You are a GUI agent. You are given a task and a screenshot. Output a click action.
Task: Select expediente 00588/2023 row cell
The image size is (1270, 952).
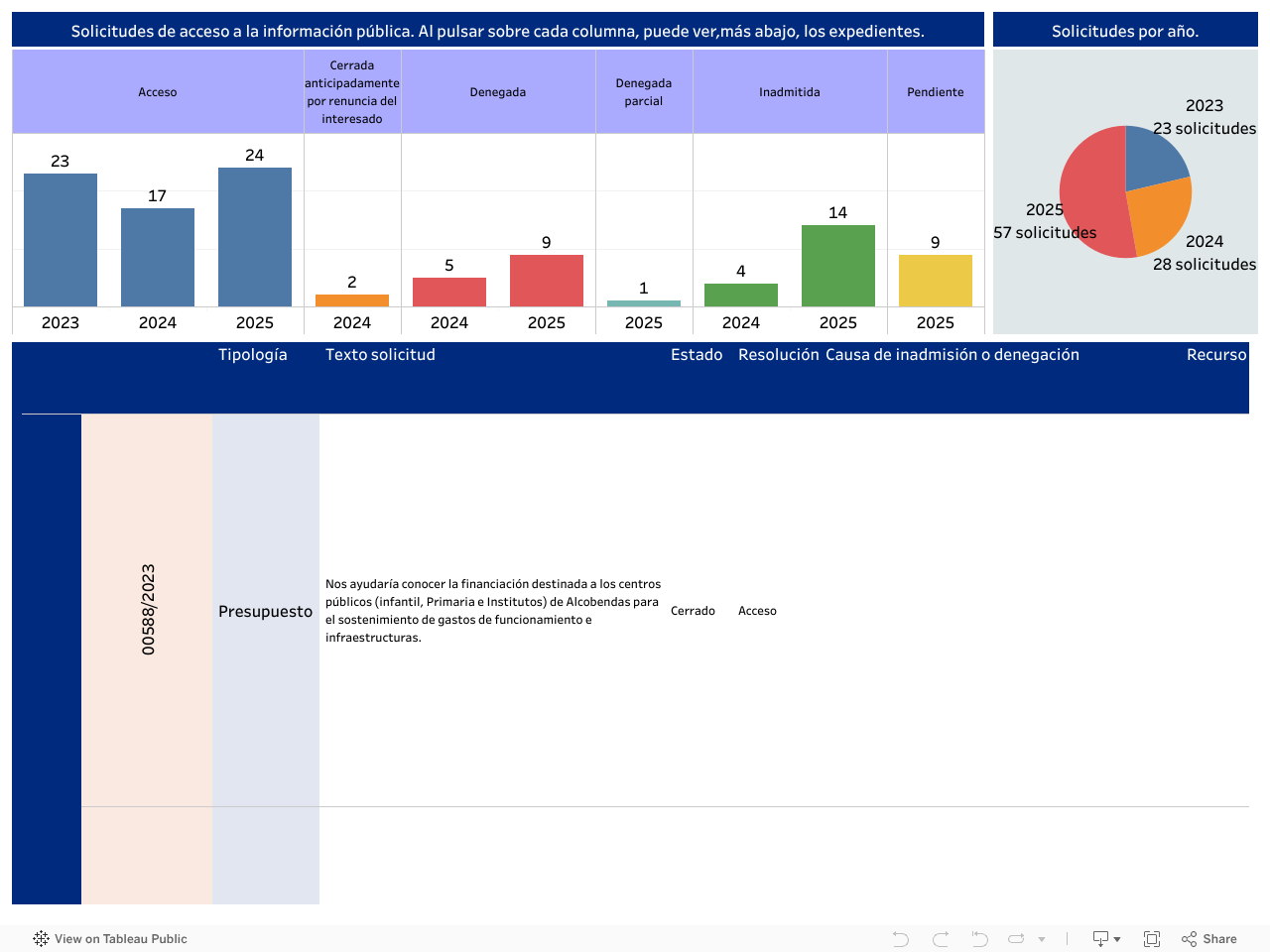point(148,610)
